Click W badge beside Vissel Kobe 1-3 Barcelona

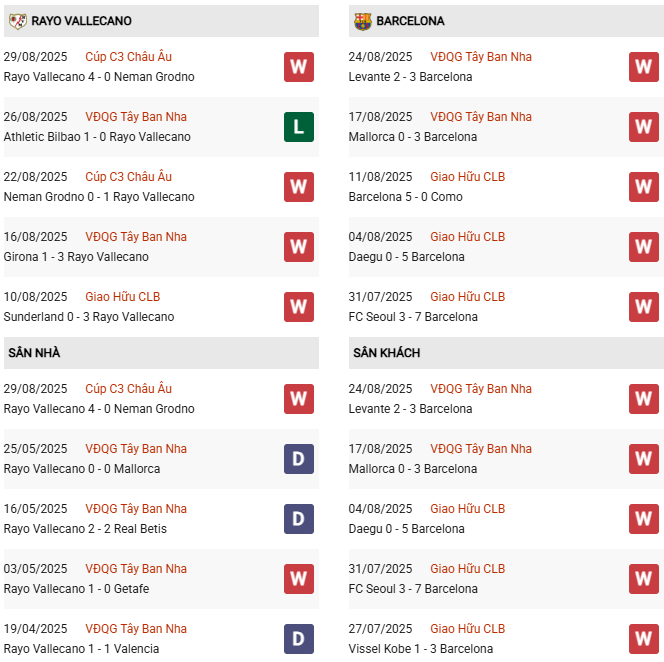(x=643, y=639)
